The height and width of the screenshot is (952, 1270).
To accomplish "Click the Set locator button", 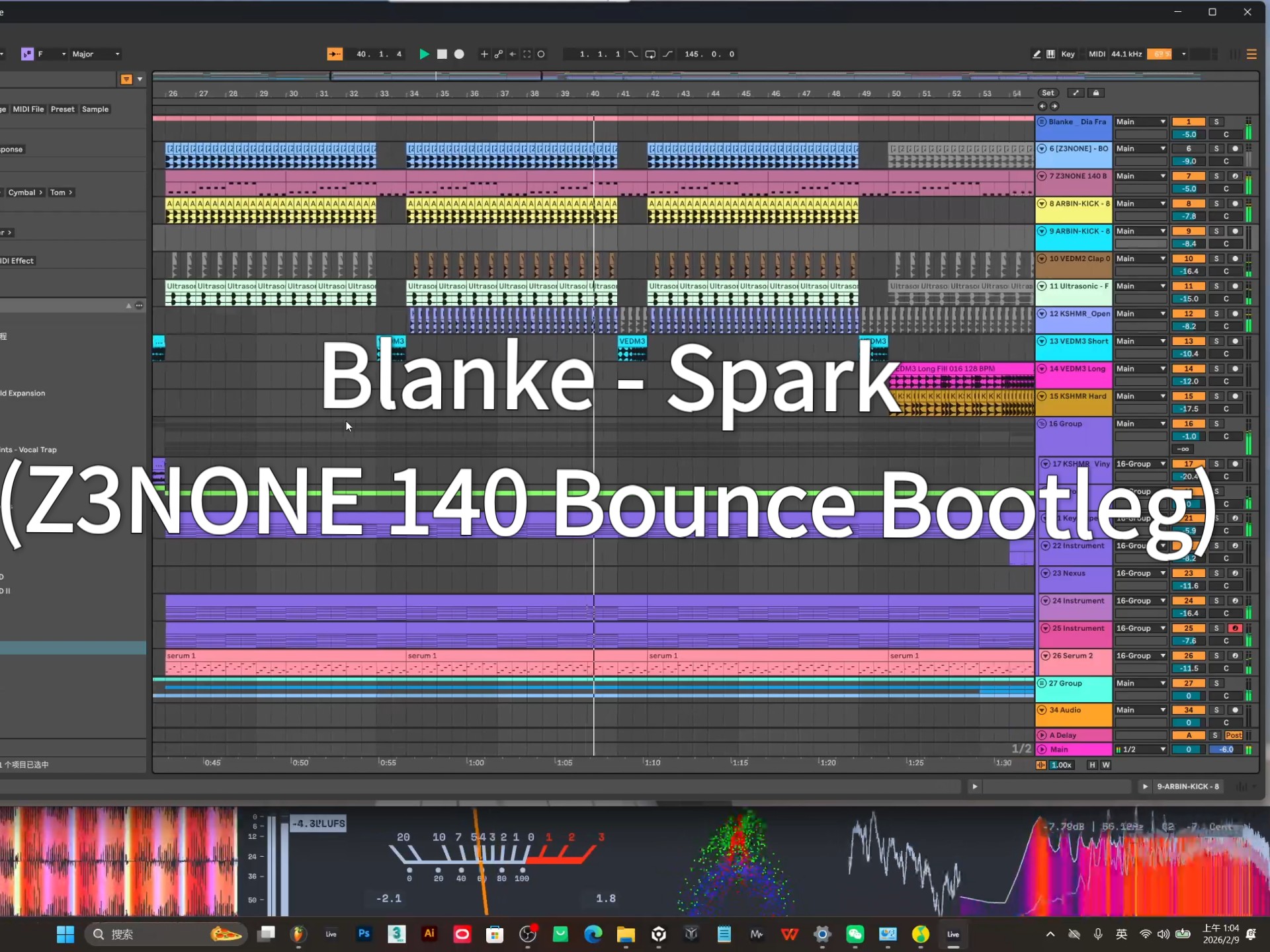I will point(1048,93).
